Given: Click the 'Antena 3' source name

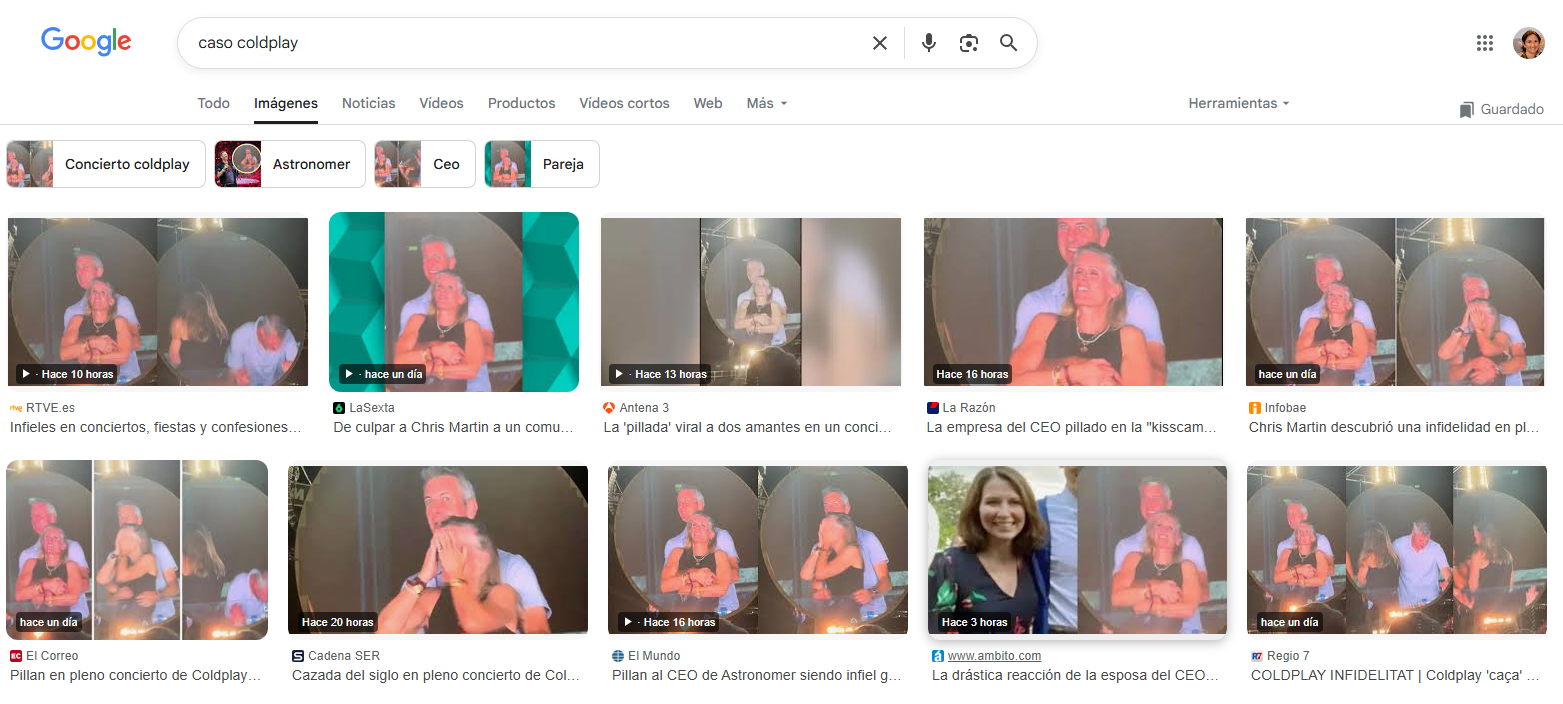Looking at the screenshot, I should pos(644,408).
